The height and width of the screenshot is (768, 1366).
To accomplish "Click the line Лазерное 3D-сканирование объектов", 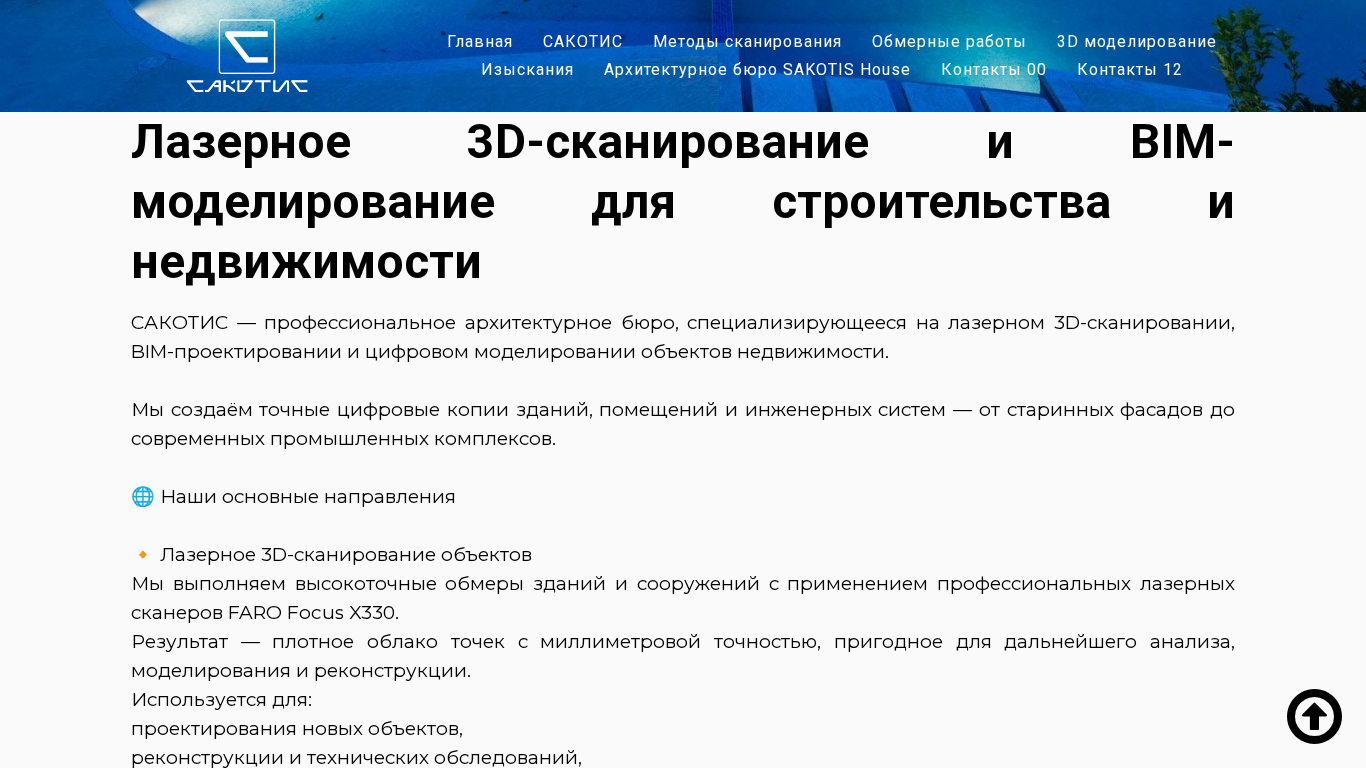I will pyautogui.click(x=346, y=555).
